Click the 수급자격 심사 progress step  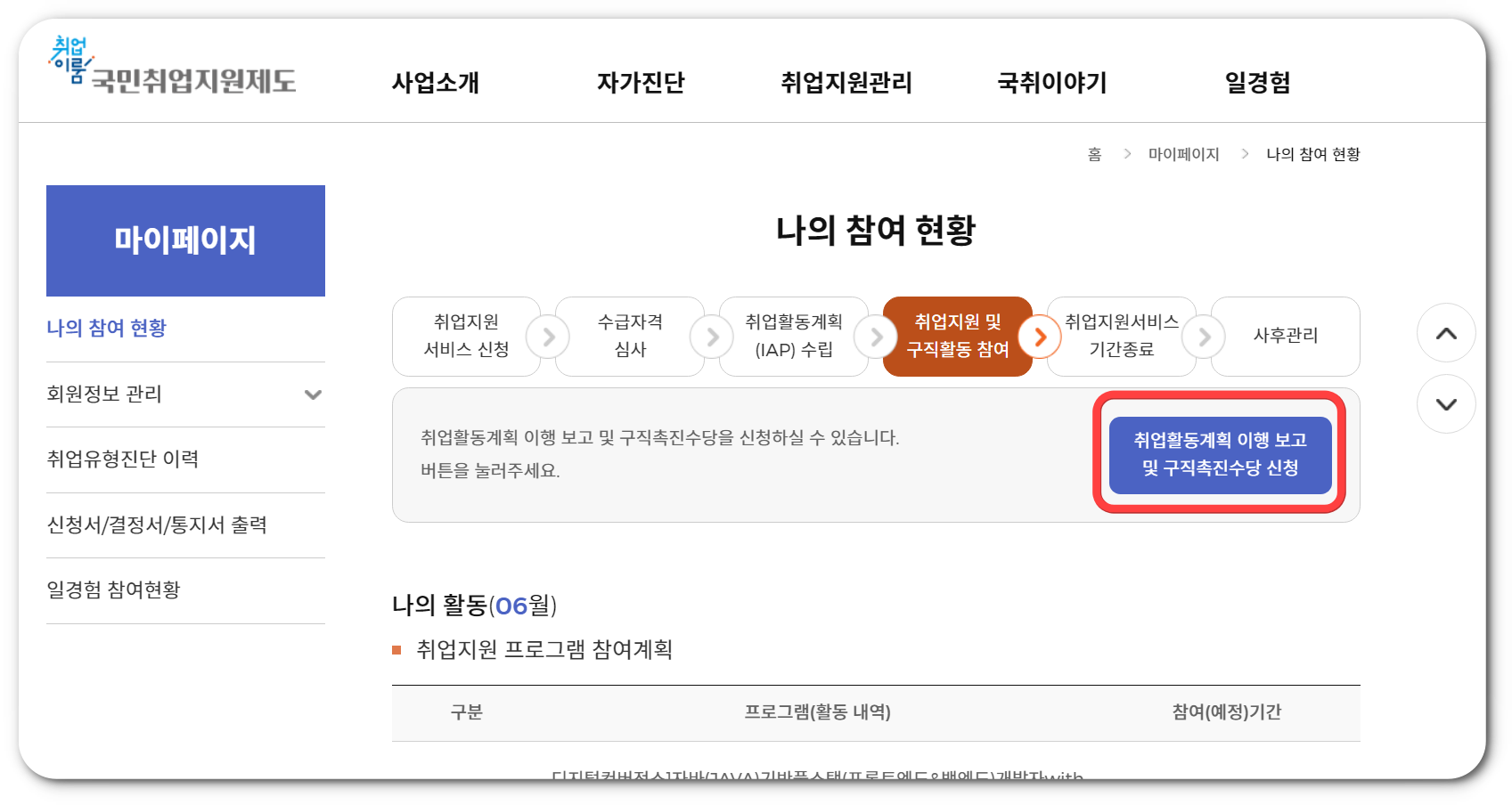tap(630, 337)
